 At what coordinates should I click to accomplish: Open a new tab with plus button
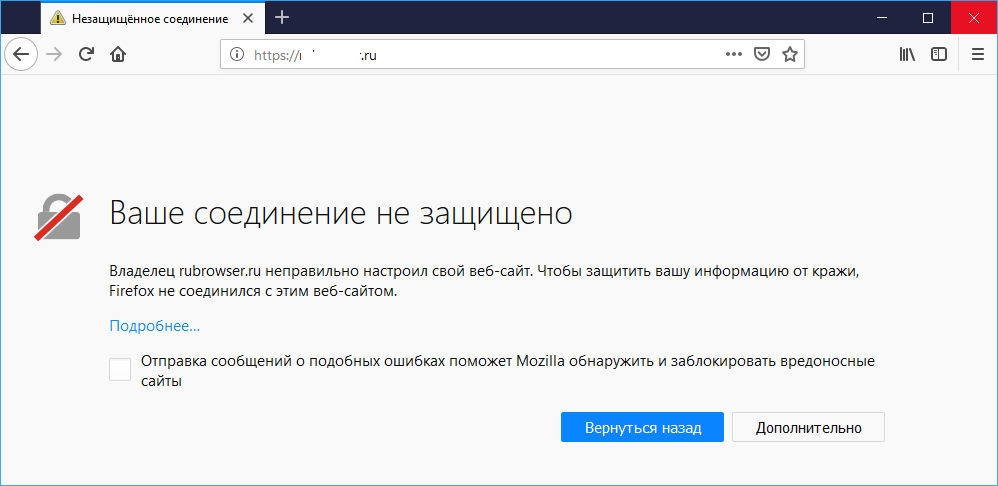(x=281, y=18)
